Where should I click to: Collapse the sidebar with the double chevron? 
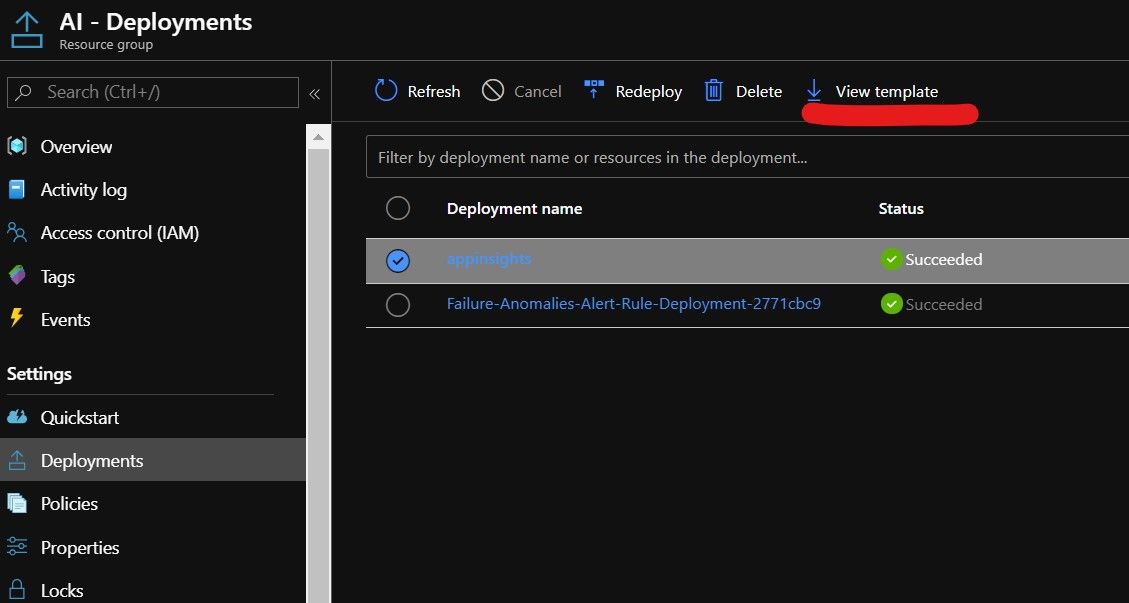[315, 93]
